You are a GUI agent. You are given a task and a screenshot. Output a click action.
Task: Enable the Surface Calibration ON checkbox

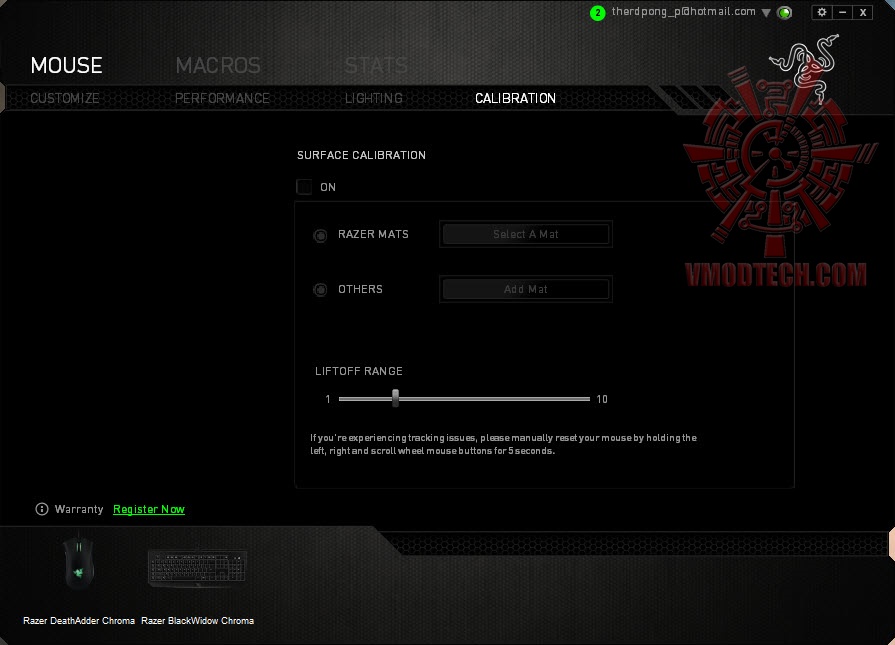[304, 187]
